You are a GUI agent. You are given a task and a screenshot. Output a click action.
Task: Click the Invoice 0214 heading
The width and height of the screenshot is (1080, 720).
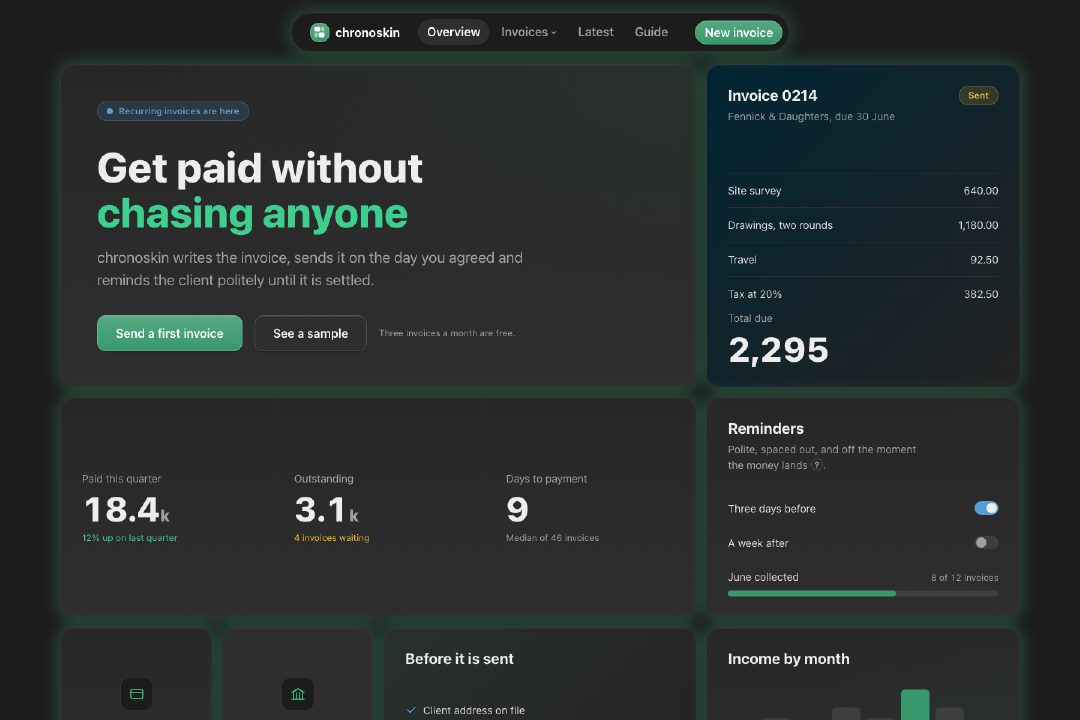click(772, 96)
